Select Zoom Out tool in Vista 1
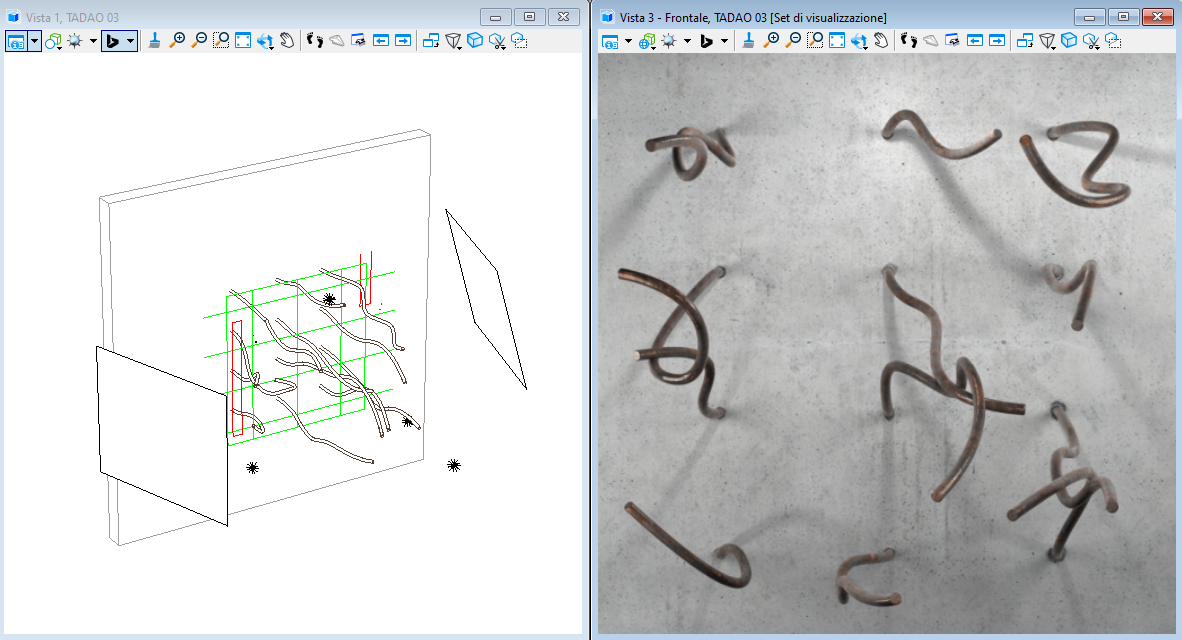Image resolution: width=1182 pixels, height=640 pixels. coord(199,41)
